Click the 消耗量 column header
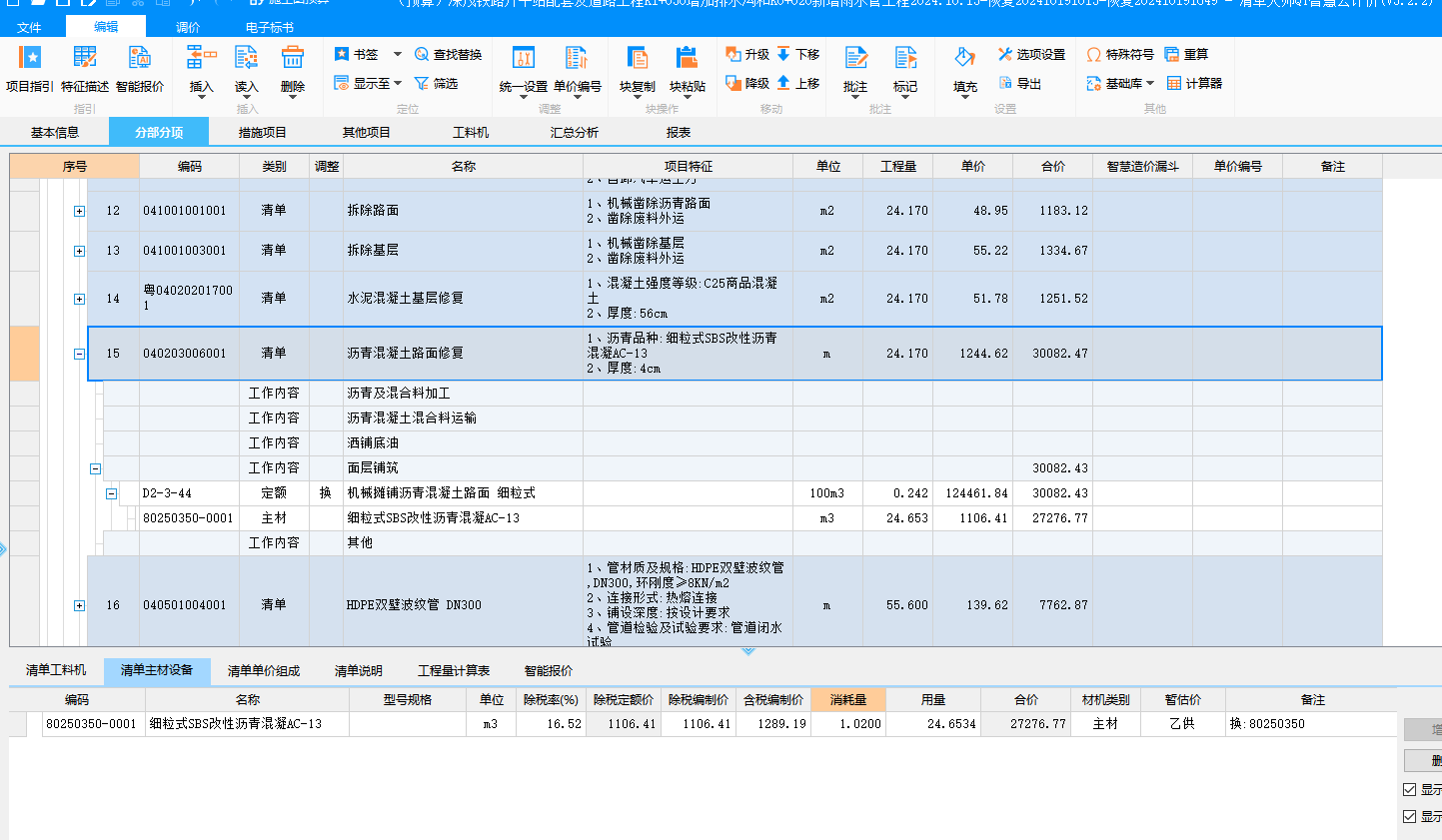The height and width of the screenshot is (840, 1442). coord(848,699)
